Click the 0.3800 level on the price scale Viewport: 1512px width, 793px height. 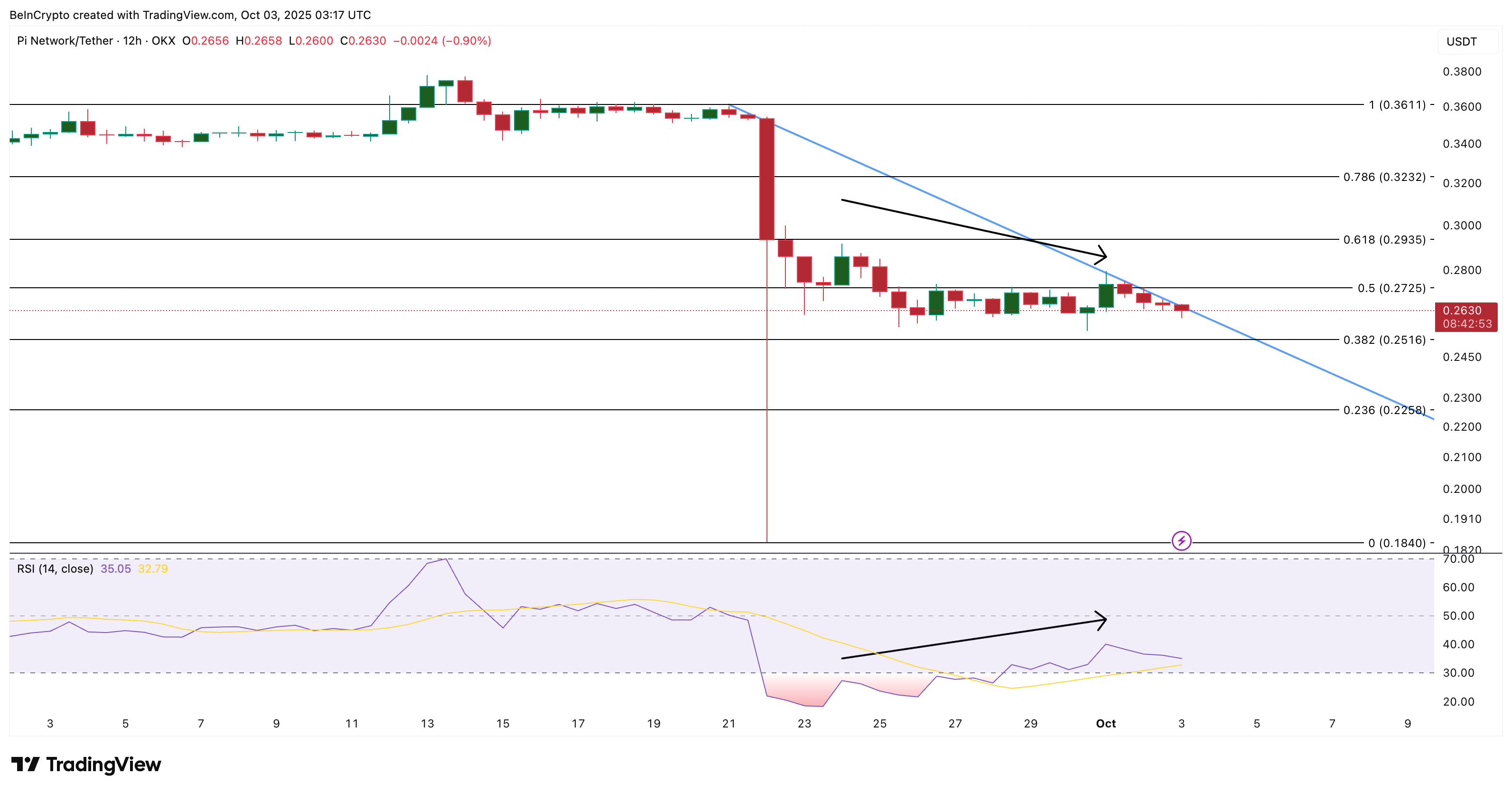coord(1462,72)
